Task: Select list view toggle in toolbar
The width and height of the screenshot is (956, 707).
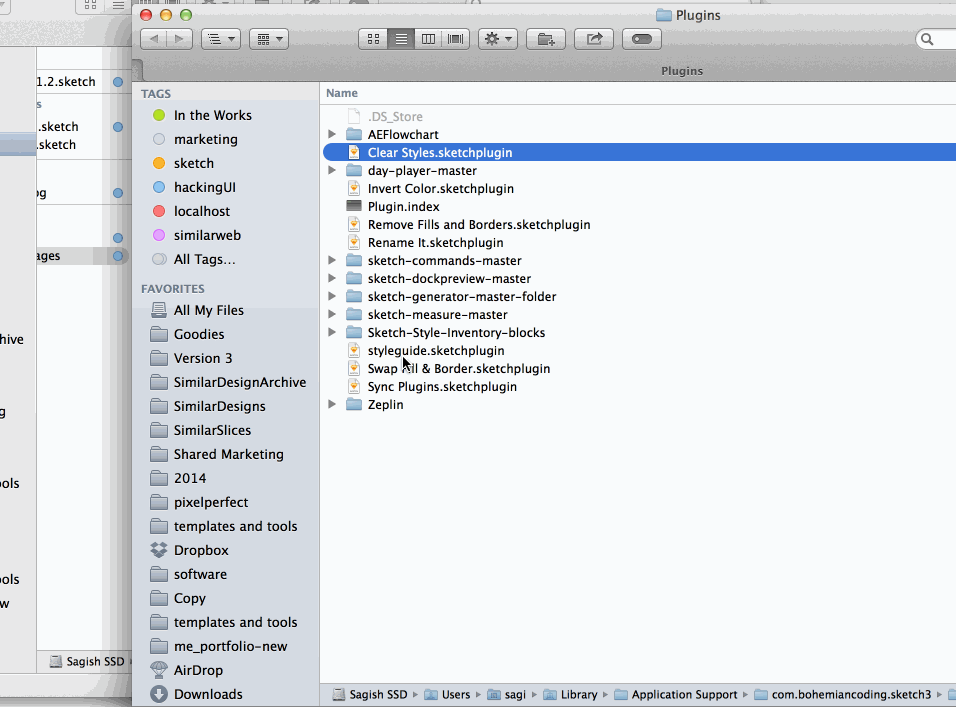Action: click(401, 39)
